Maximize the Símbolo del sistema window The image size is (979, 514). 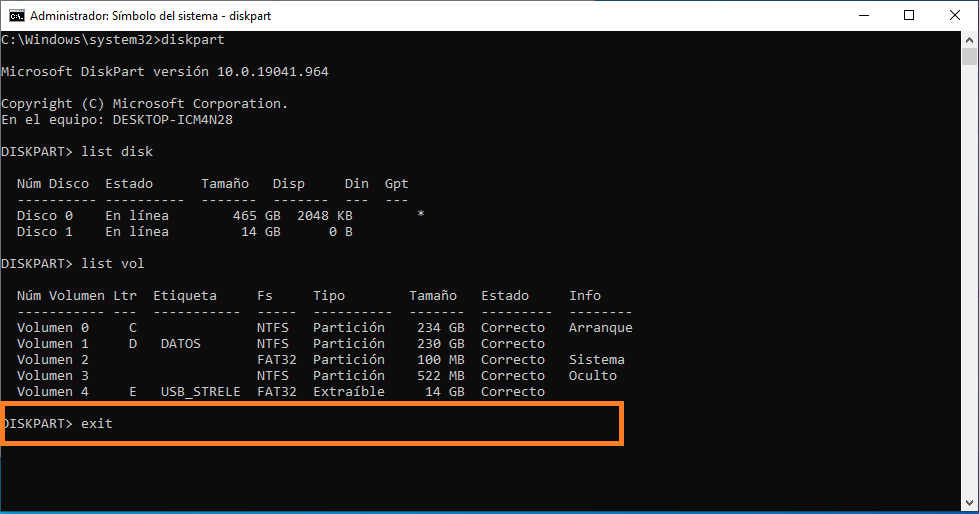(x=908, y=15)
